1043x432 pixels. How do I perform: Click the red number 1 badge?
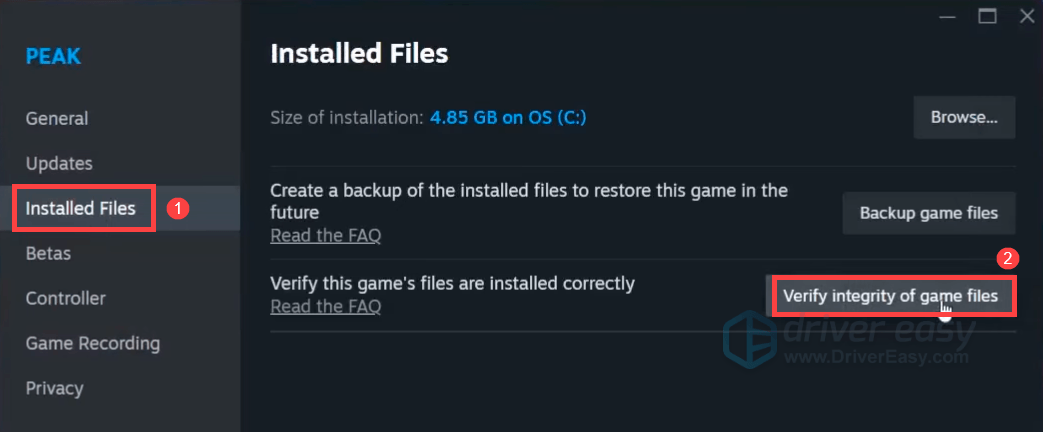[178, 208]
